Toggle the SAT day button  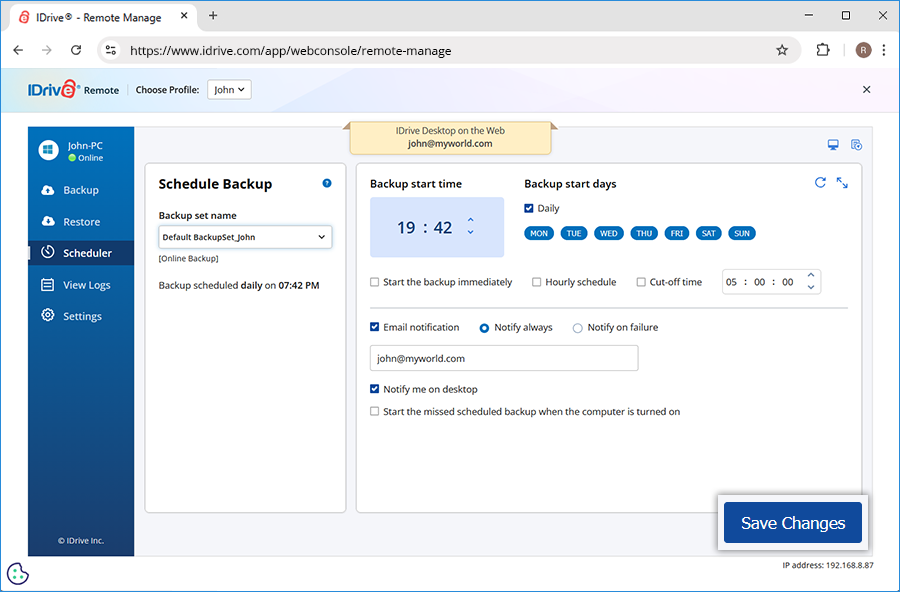[708, 233]
